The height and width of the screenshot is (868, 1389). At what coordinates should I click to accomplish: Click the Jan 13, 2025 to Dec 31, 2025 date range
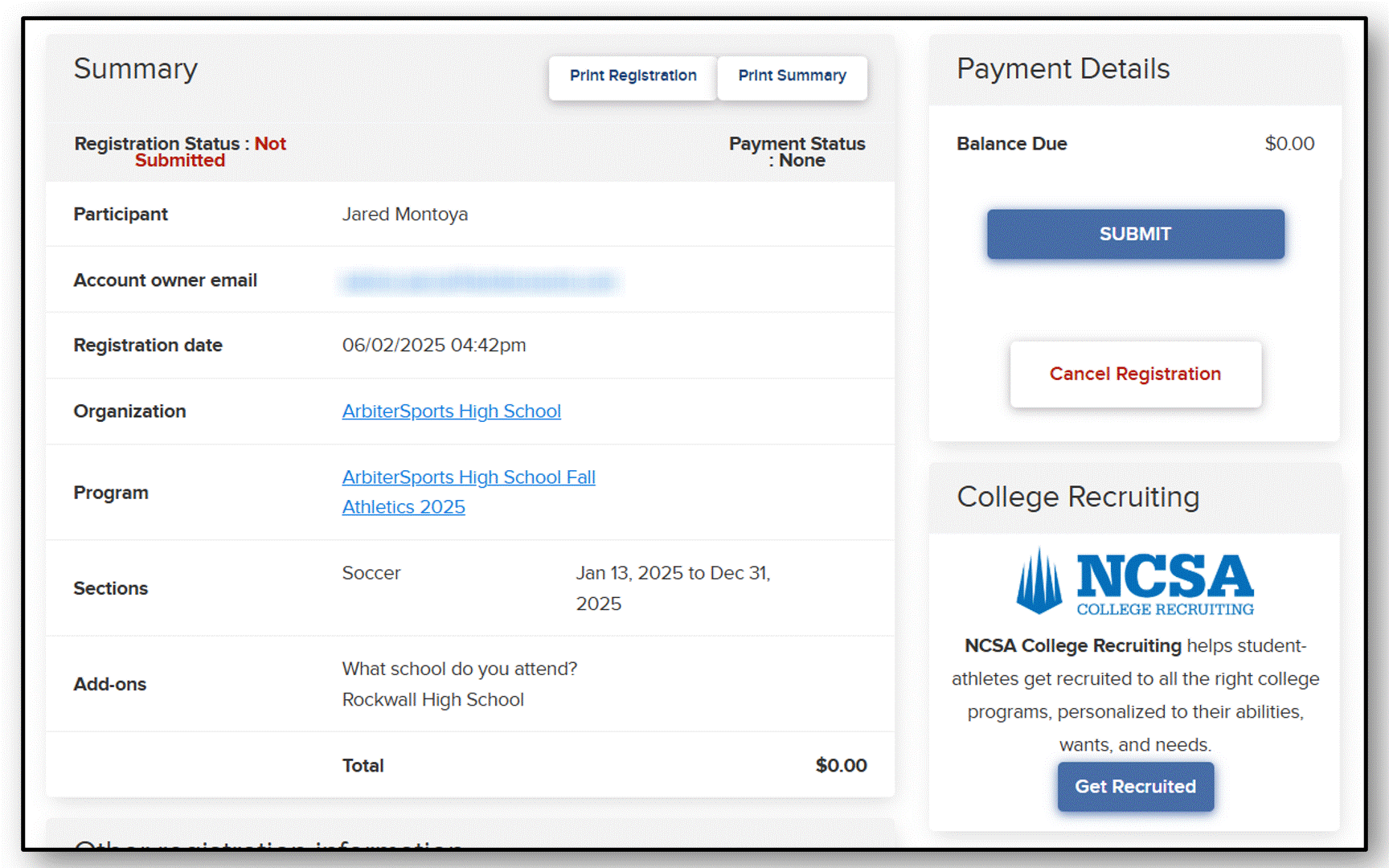673,588
